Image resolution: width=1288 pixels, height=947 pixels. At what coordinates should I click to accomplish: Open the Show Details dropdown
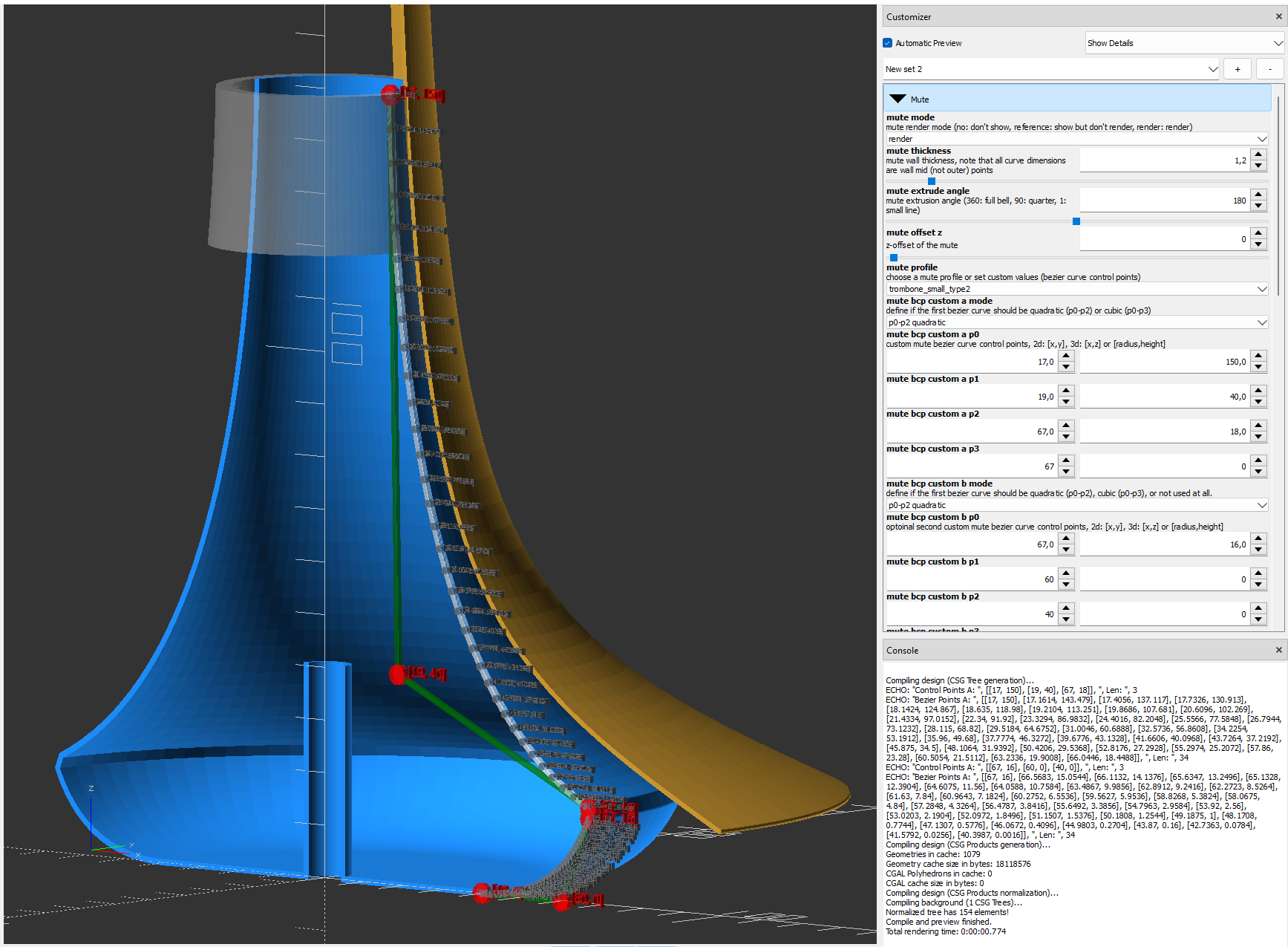tap(1184, 43)
